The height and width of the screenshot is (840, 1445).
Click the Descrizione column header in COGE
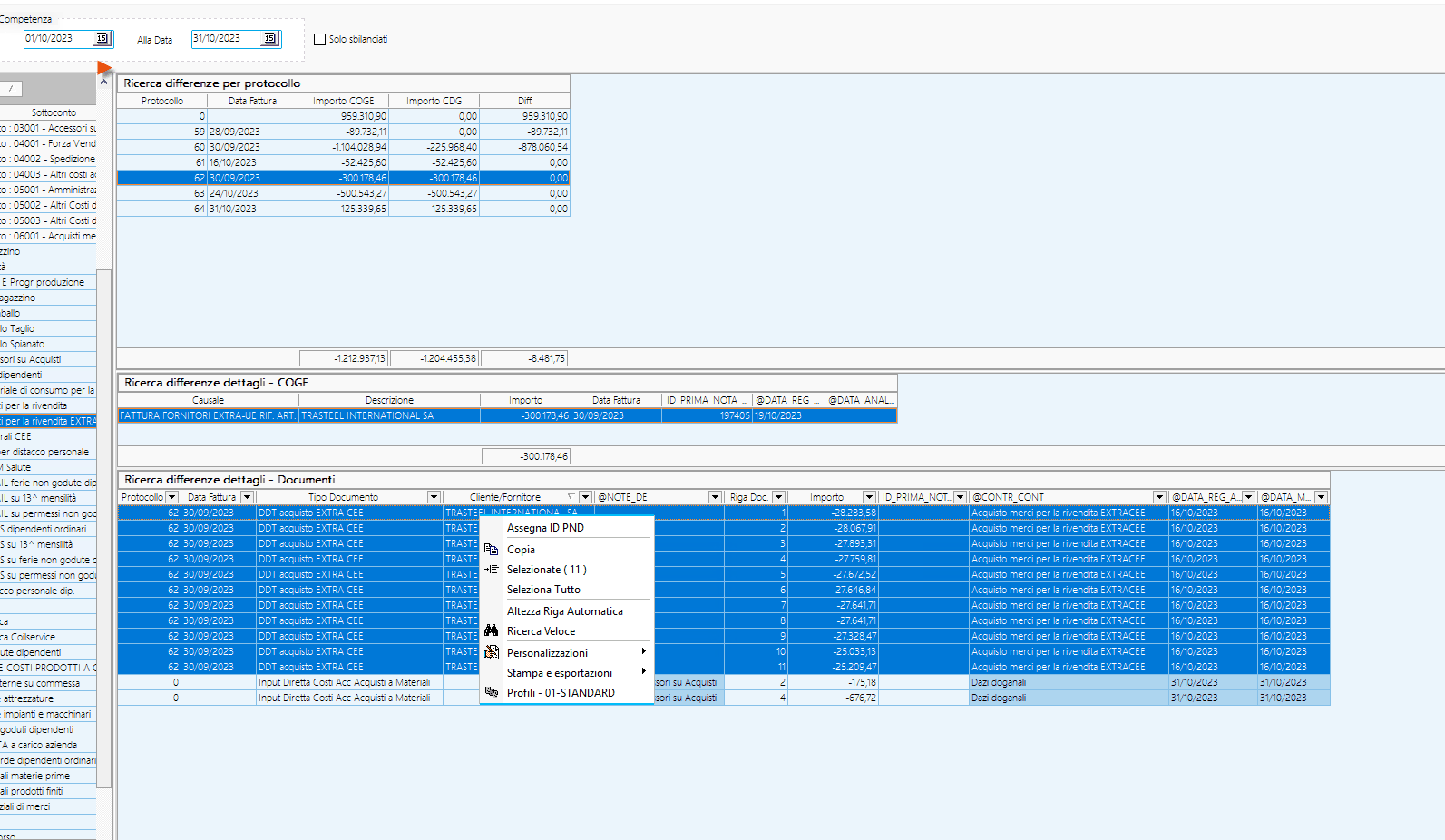389,400
